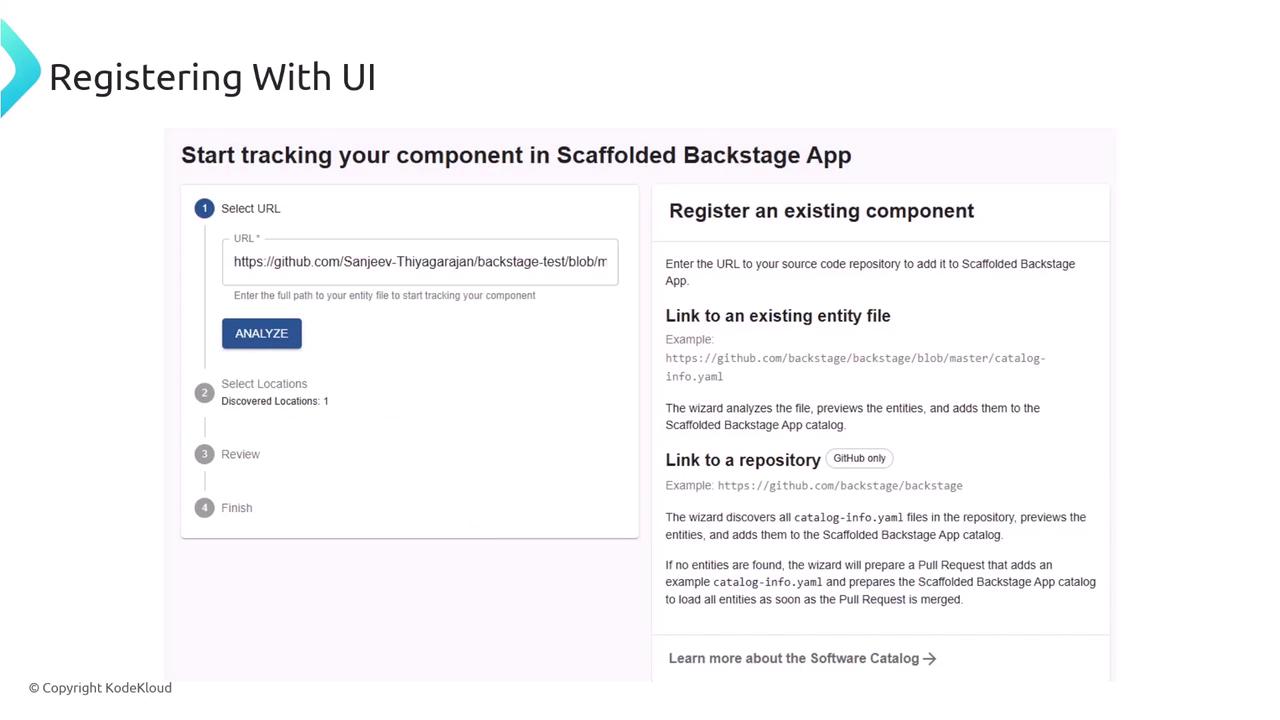Select the "Select URL" step label
This screenshot has height=720, width=1280.
tap(251, 209)
